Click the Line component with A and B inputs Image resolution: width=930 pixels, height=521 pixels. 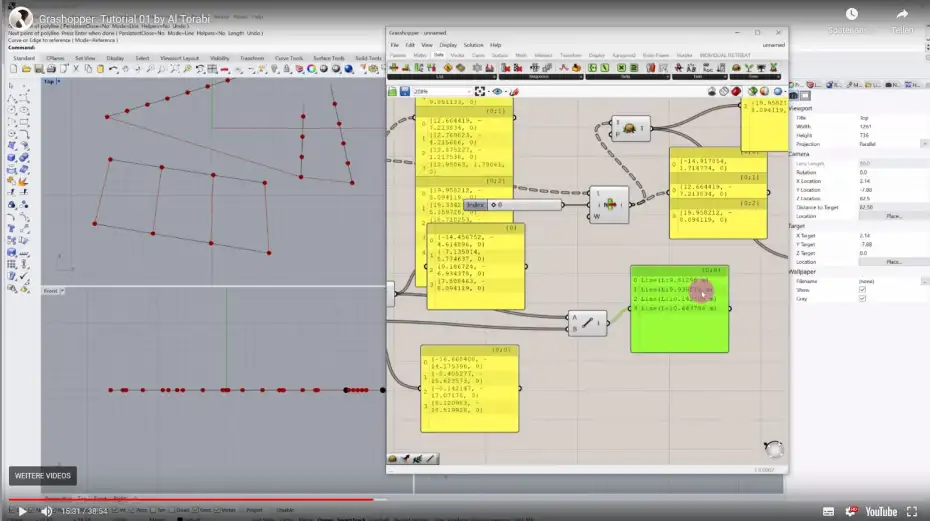tap(587, 323)
